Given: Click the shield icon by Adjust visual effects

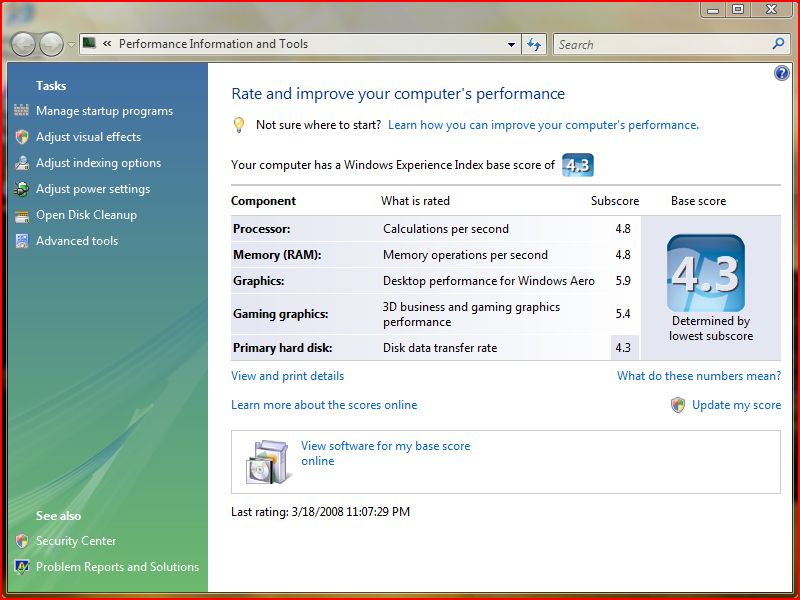Looking at the screenshot, I should (x=22, y=137).
